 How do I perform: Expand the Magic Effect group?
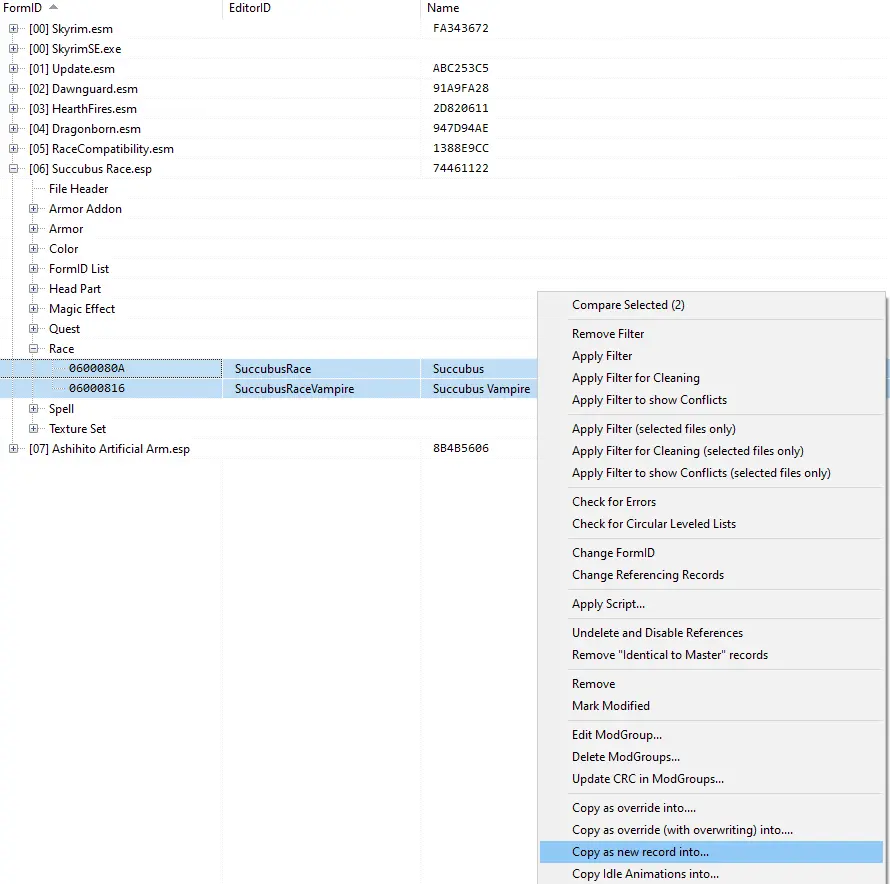pyautogui.click(x=33, y=309)
